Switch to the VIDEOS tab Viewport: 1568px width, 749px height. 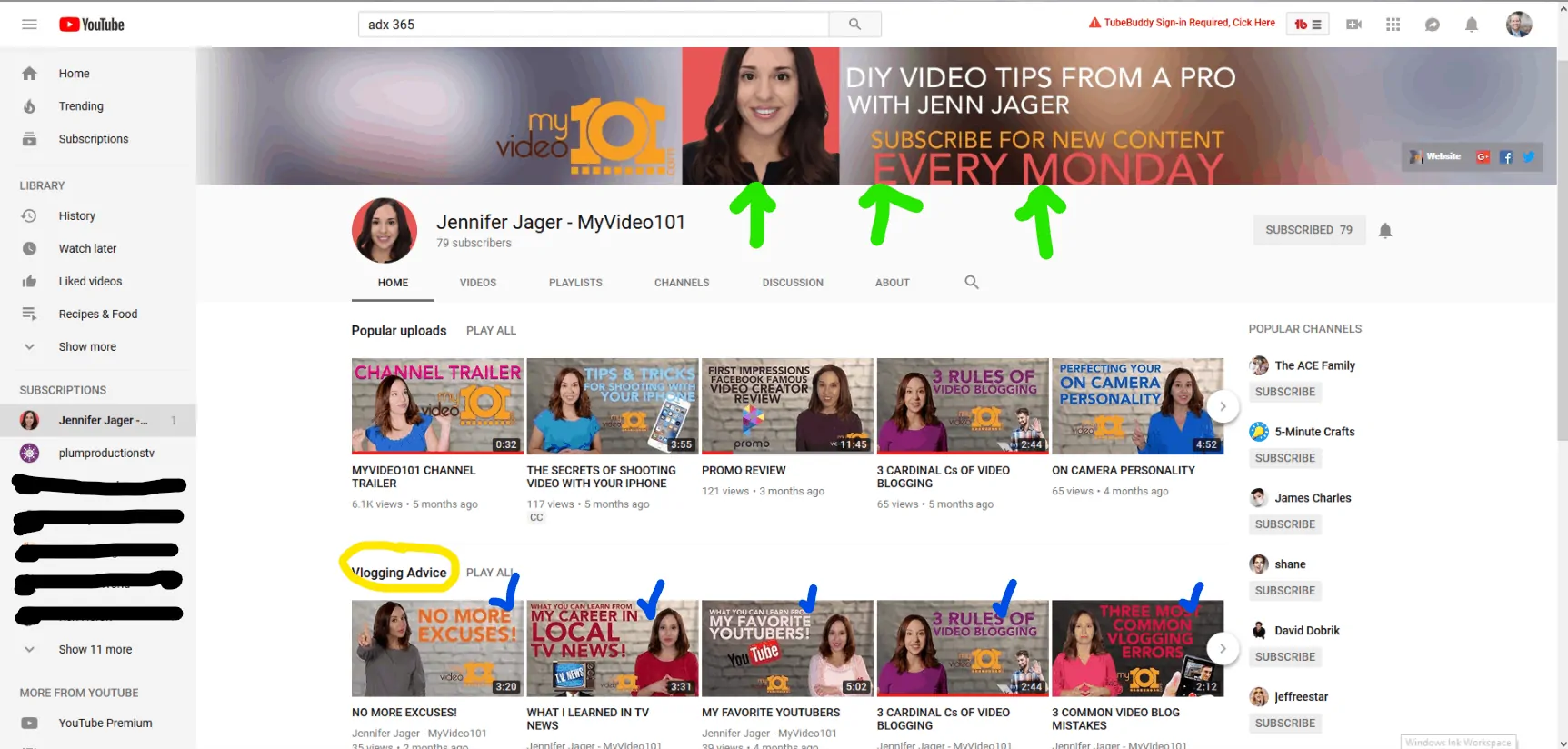478,283
